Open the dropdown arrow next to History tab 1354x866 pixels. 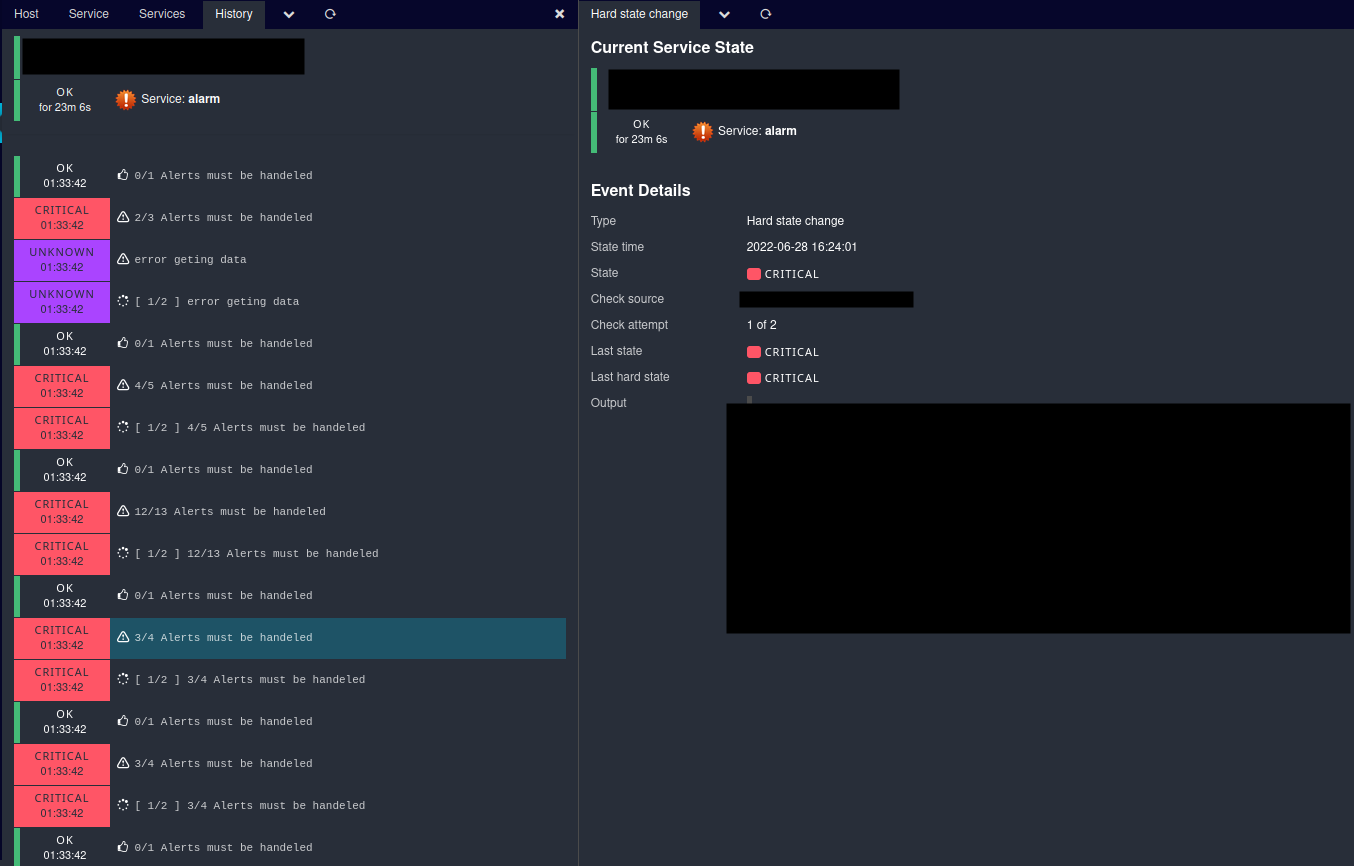[288, 14]
